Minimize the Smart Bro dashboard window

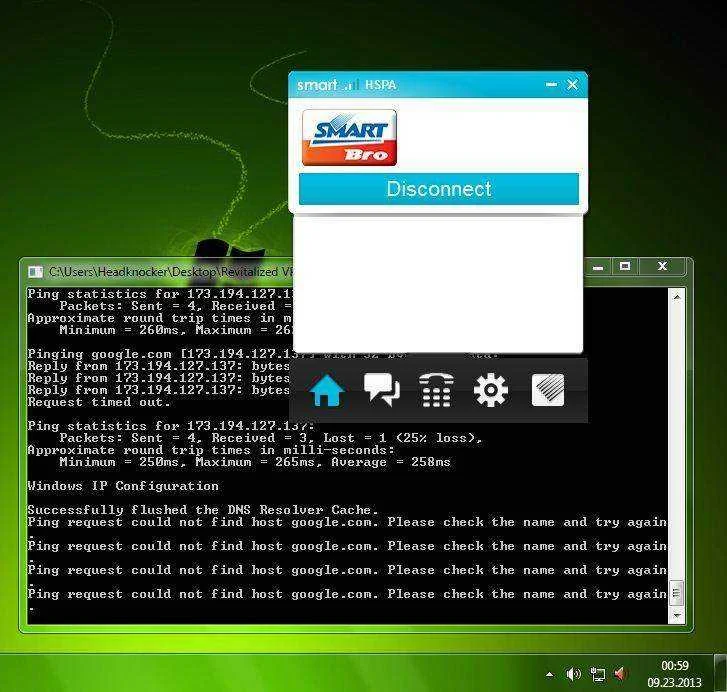tap(551, 84)
